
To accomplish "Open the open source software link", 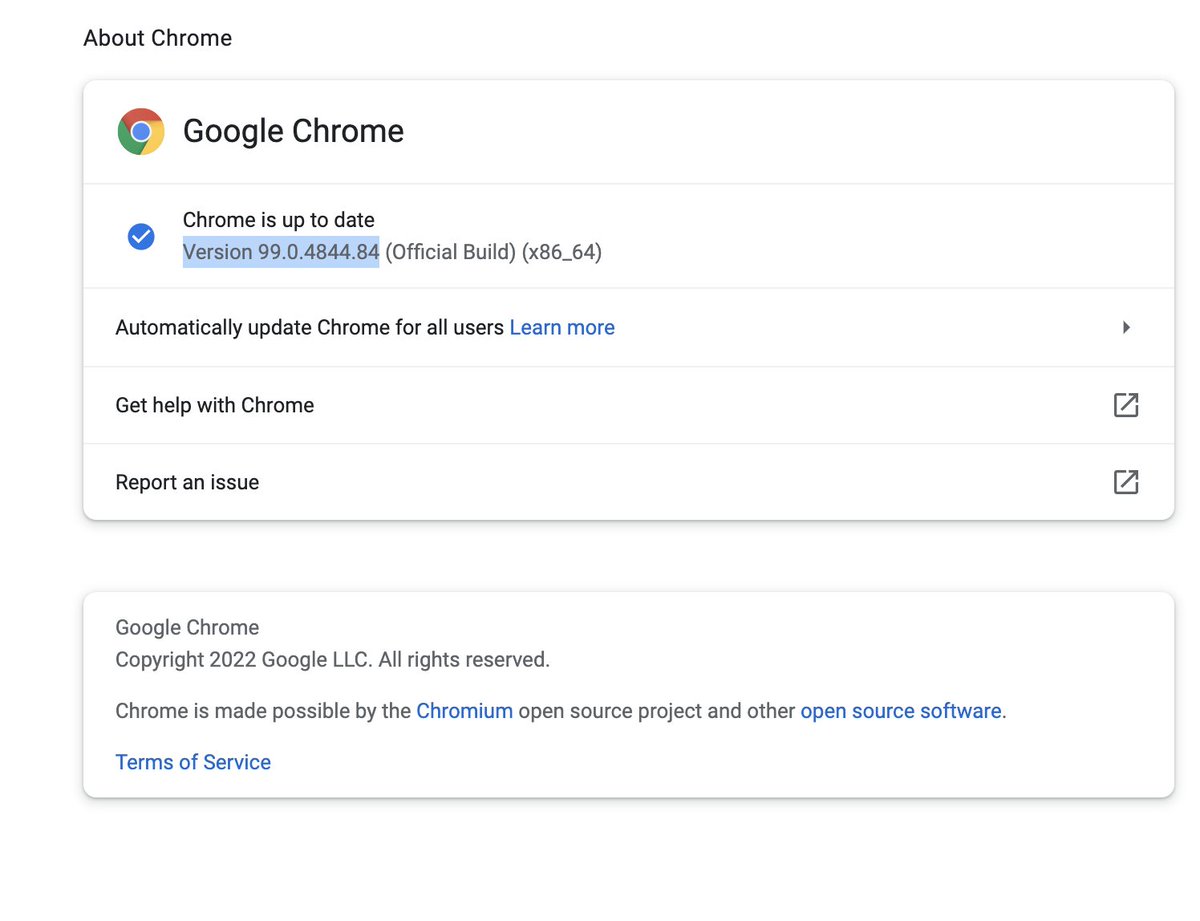I will [x=901, y=711].
